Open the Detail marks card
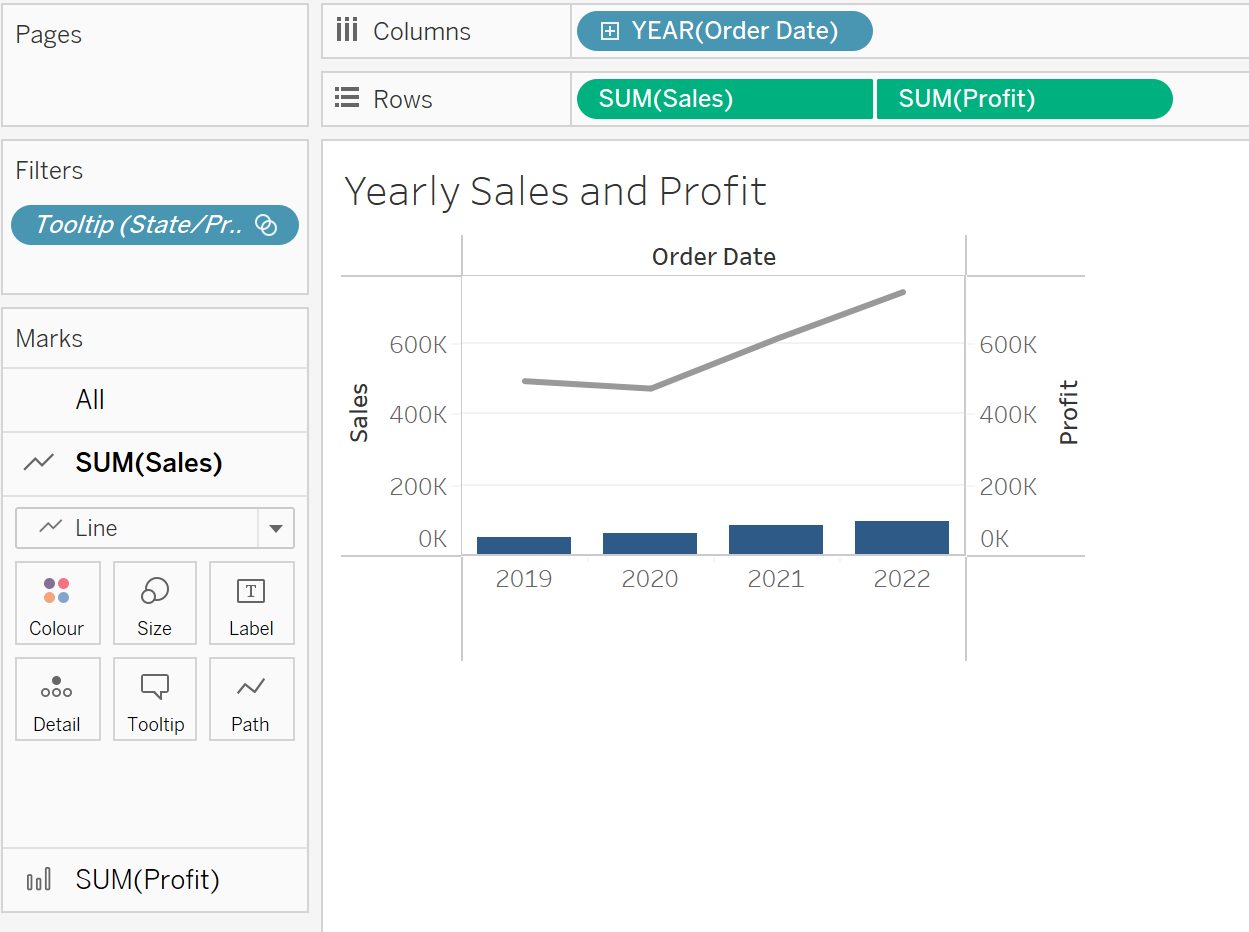The image size is (1249, 932). pyautogui.click(x=57, y=699)
